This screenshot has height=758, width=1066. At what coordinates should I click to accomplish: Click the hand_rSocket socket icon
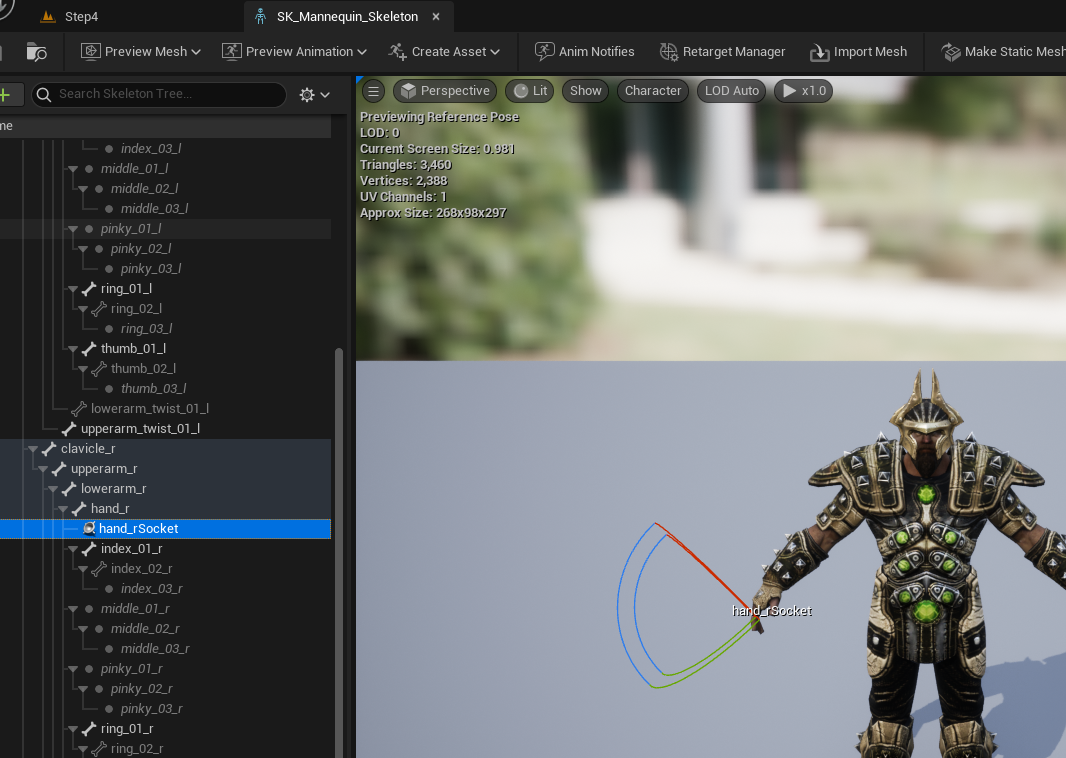pos(88,528)
